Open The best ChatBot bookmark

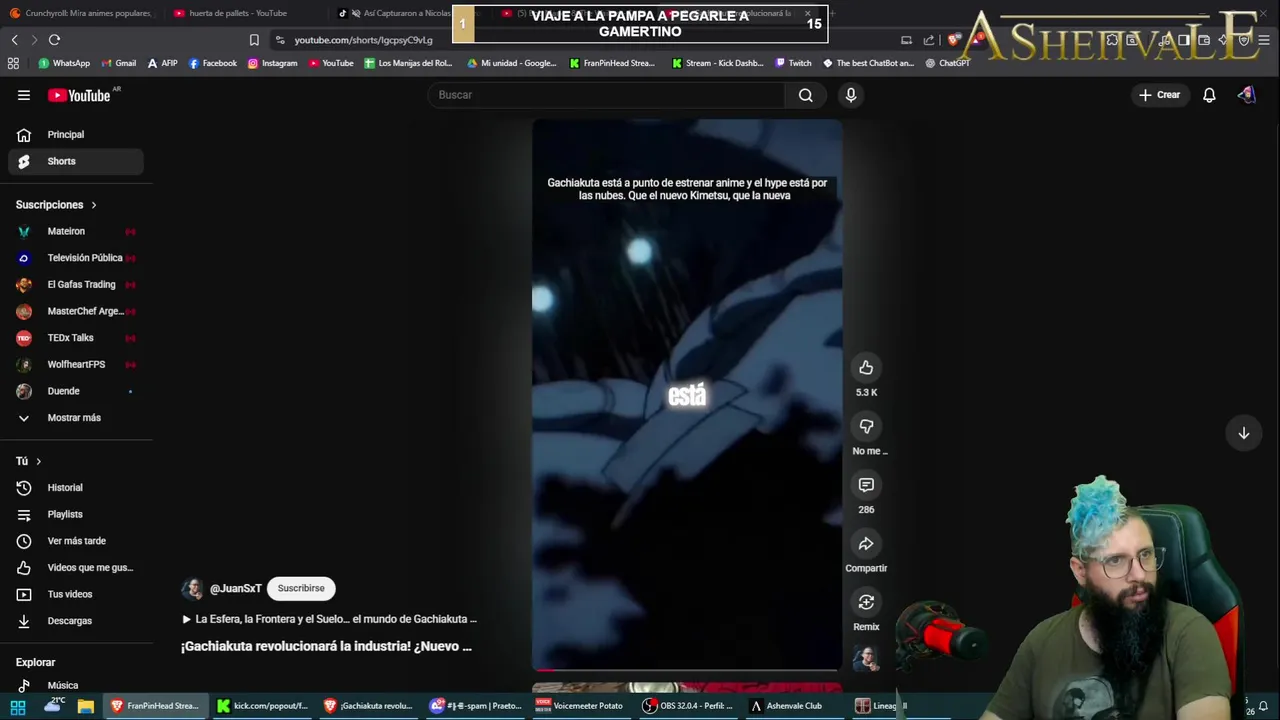coord(868,63)
